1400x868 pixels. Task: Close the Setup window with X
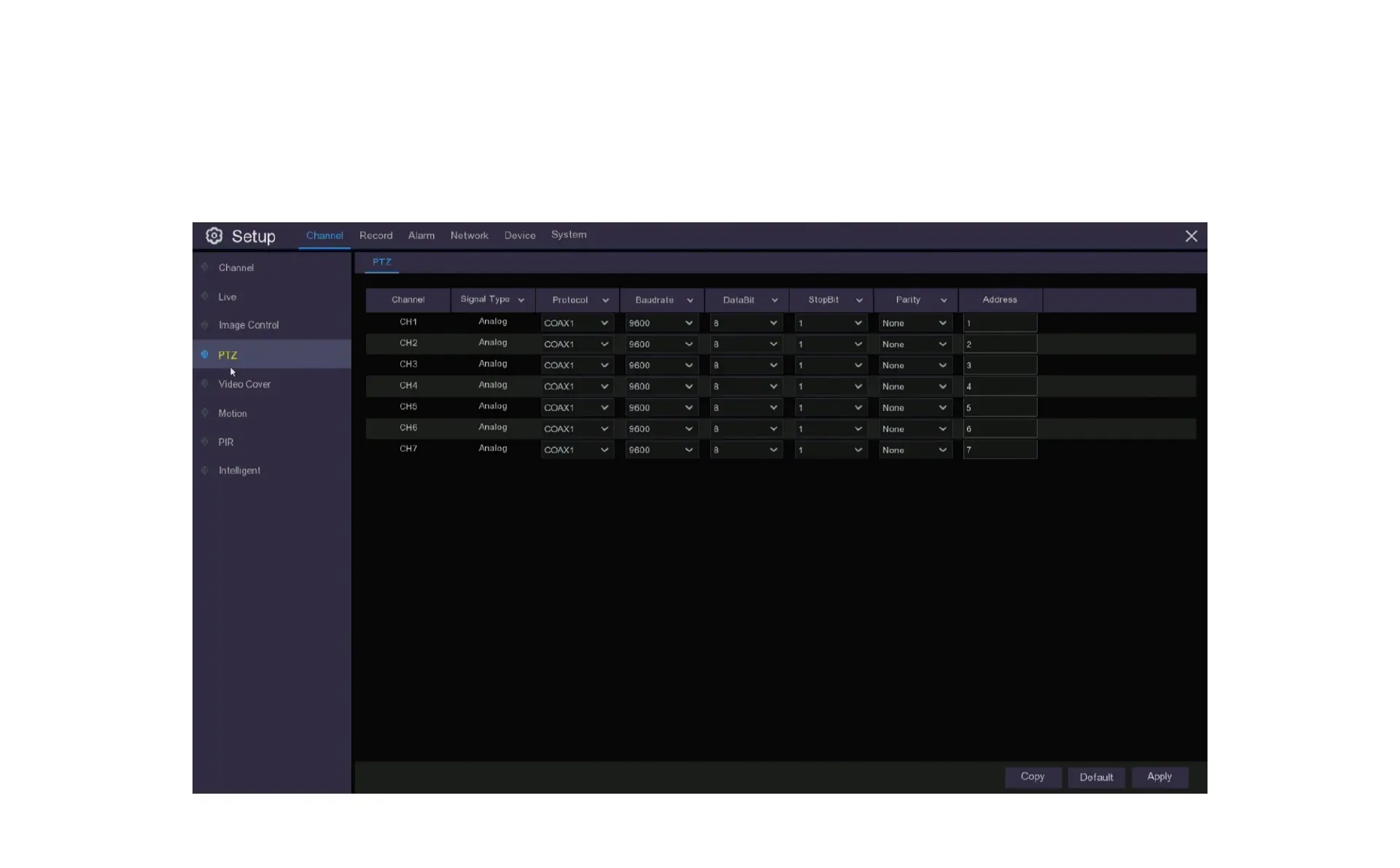[x=1191, y=236]
